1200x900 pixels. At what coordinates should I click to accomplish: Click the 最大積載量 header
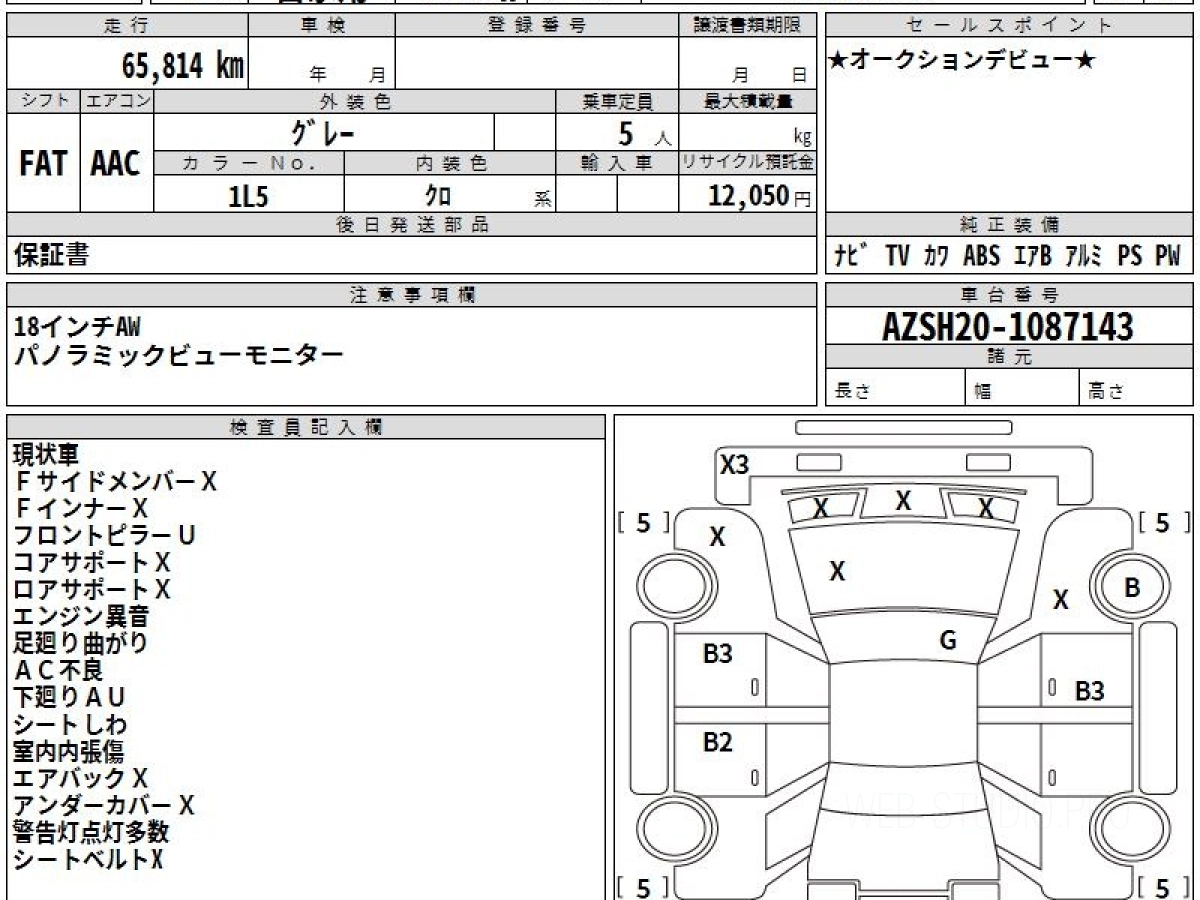[747, 101]
